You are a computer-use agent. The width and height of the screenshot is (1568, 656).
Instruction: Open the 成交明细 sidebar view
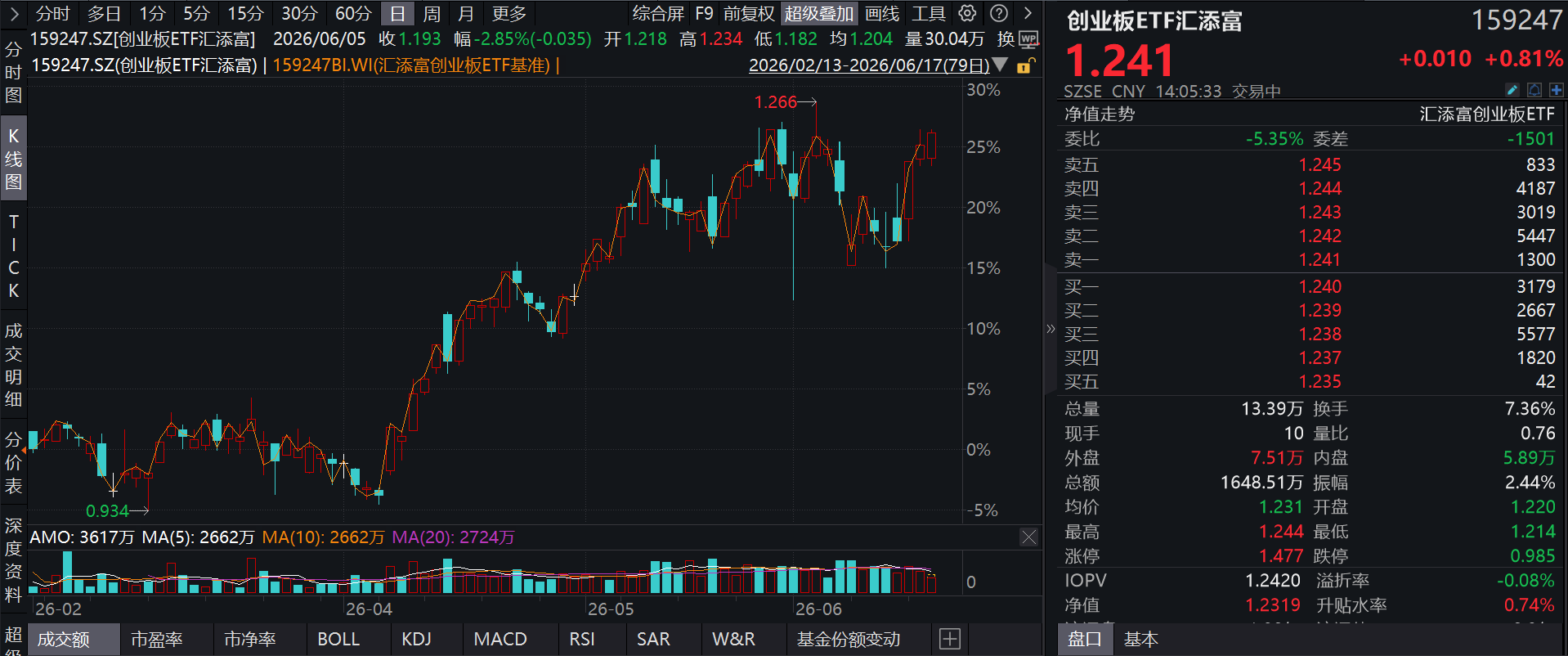(14, 365)
